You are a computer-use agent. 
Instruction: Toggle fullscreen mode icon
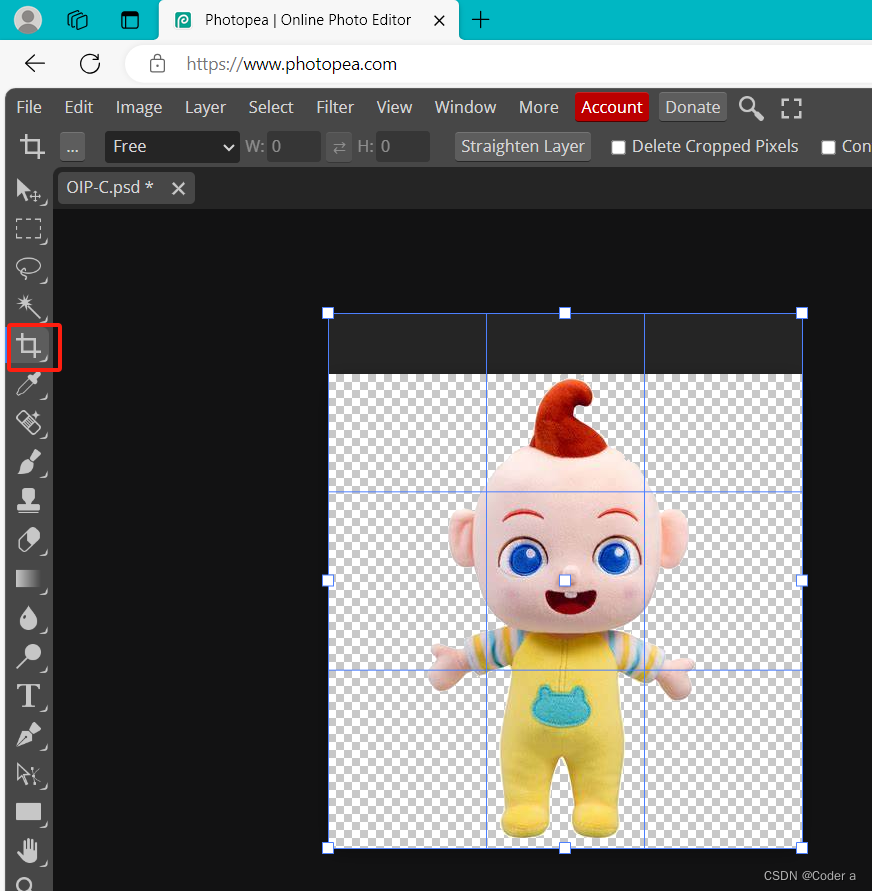(791, 108)
